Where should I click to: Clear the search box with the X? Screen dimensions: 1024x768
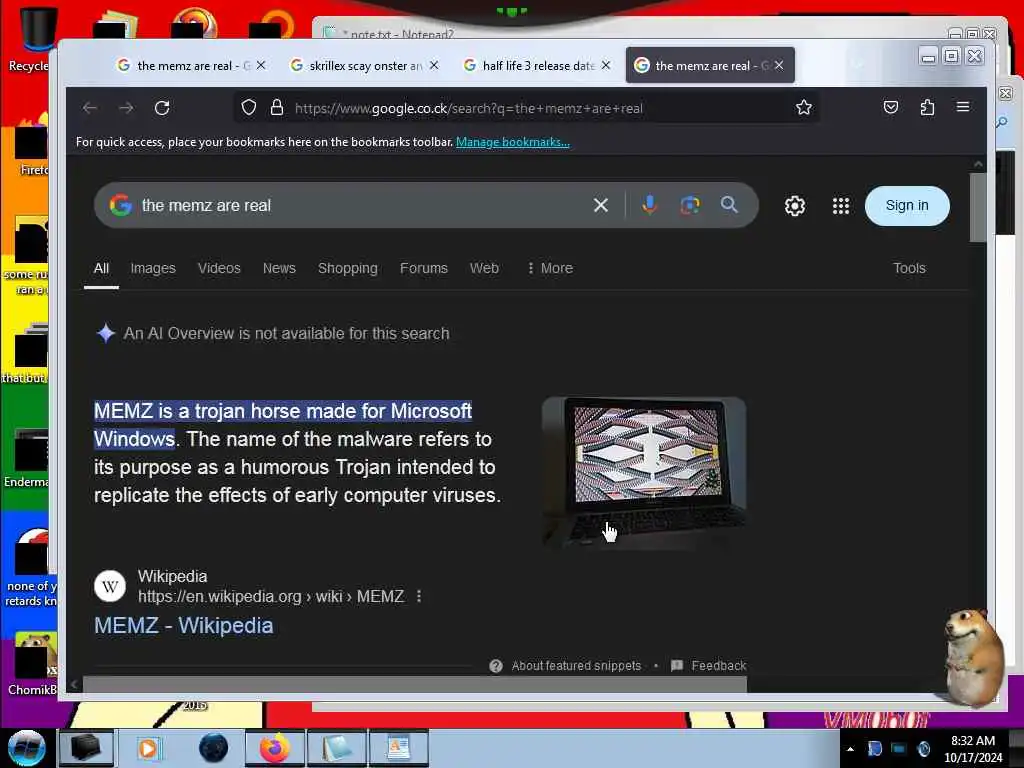[x=601, y=206]
